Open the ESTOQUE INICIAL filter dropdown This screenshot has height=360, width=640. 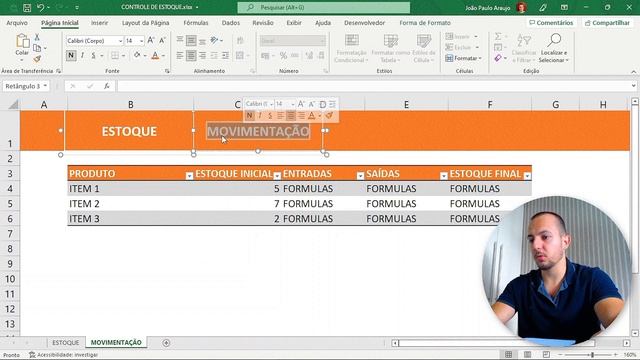(277, 176)
